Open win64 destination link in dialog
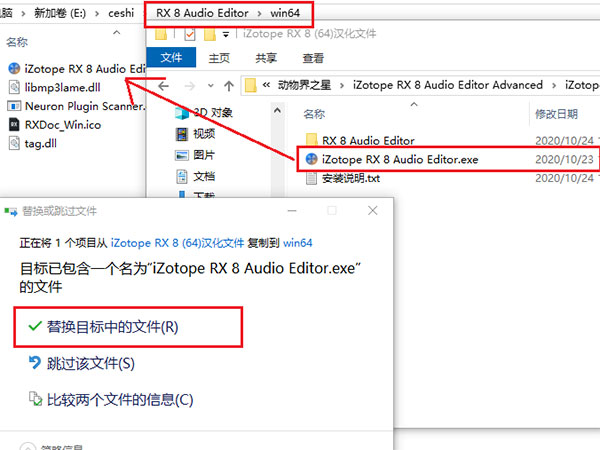 point(298,243)
